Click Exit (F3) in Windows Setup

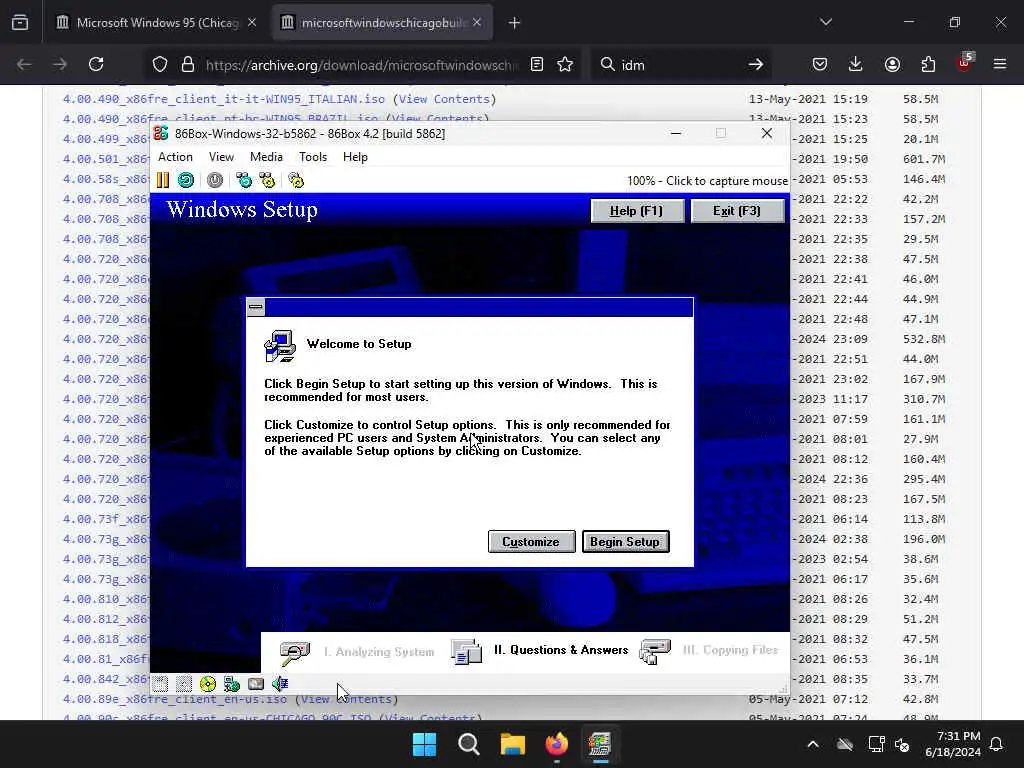coord(737,211)
